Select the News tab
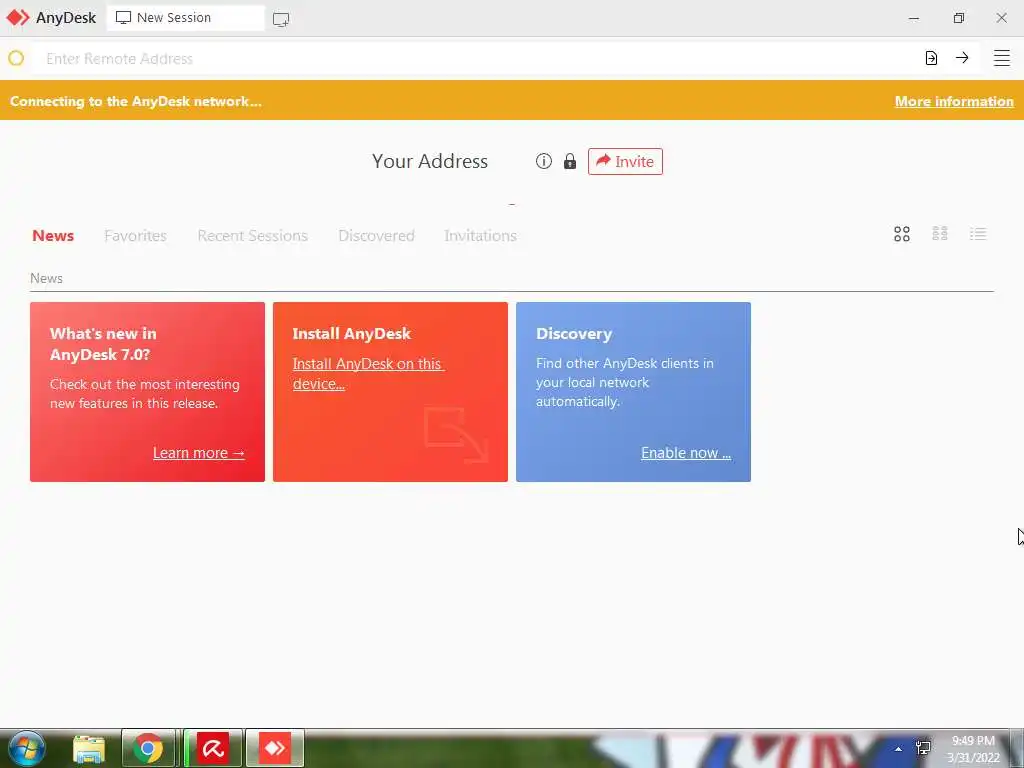1024x768 pixels. click(x=53, y=236)
